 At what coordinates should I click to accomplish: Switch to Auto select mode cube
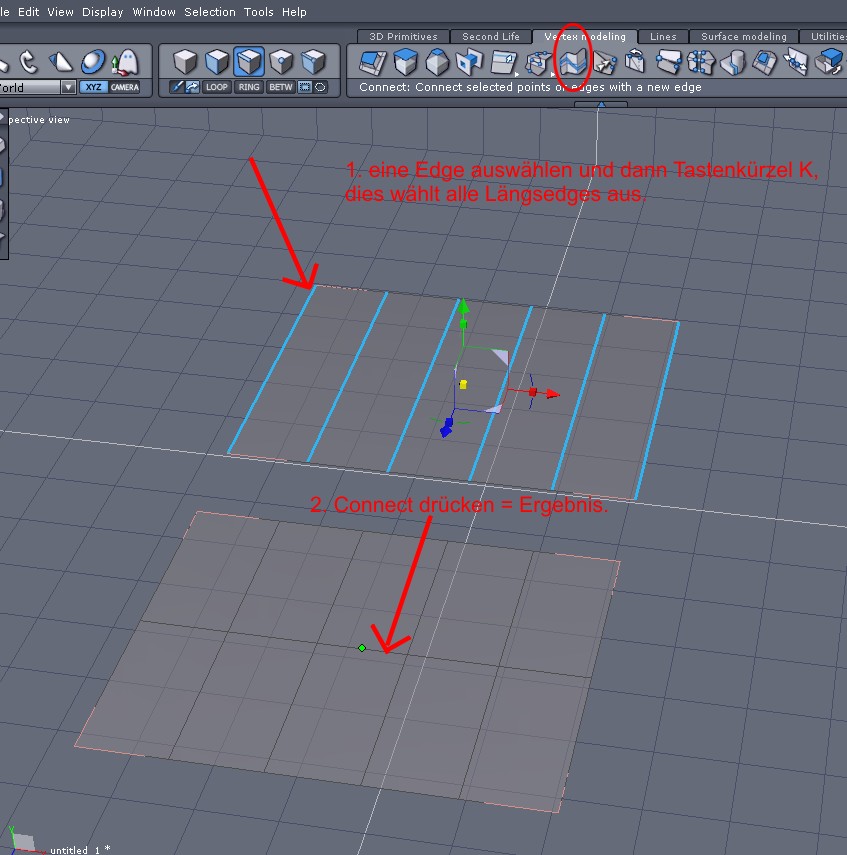click(314, 61)
